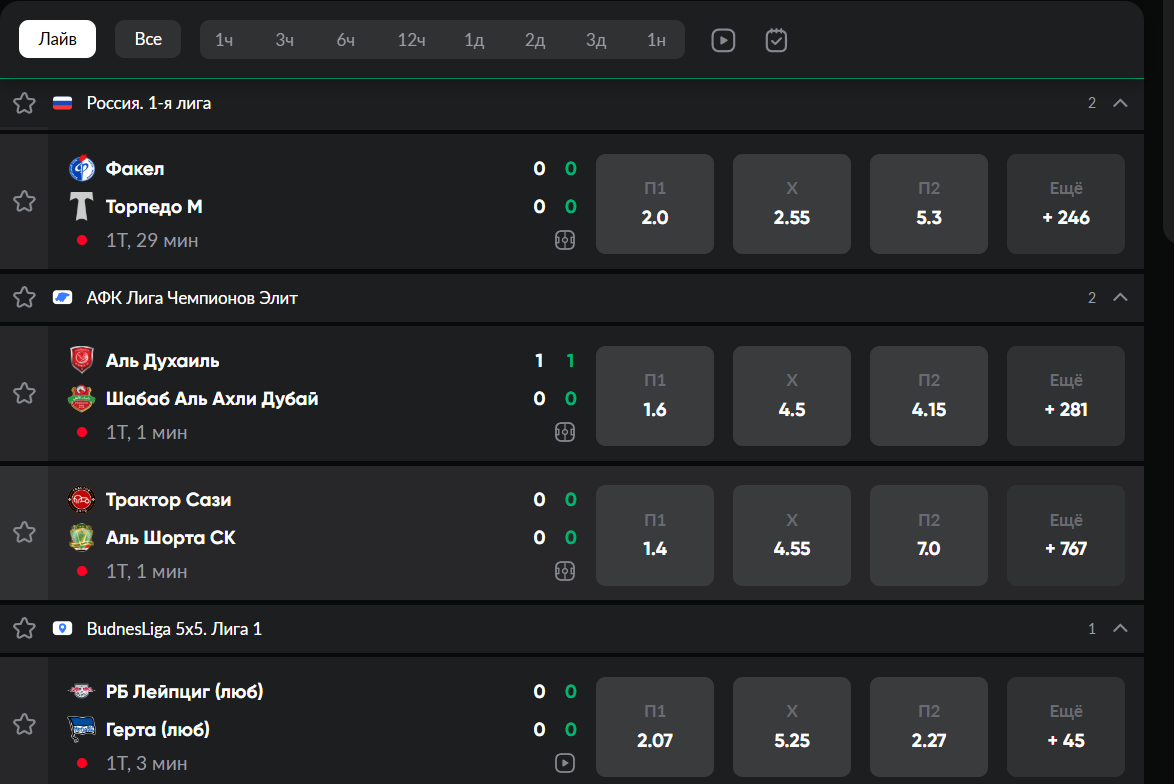The image size is (1174, 784).
Task: Favorite the Россия 1-я лига league
Action: click(25, 103)
